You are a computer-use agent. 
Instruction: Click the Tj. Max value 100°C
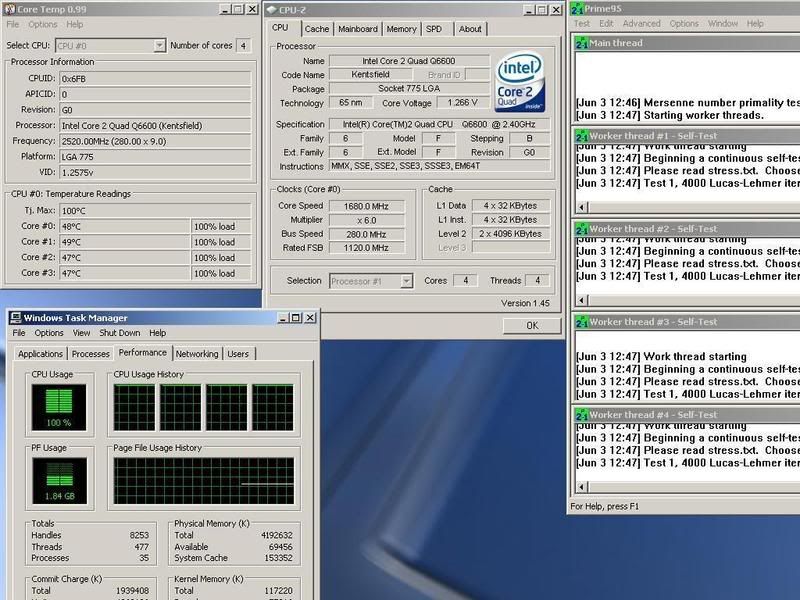[x=155, y=211]
